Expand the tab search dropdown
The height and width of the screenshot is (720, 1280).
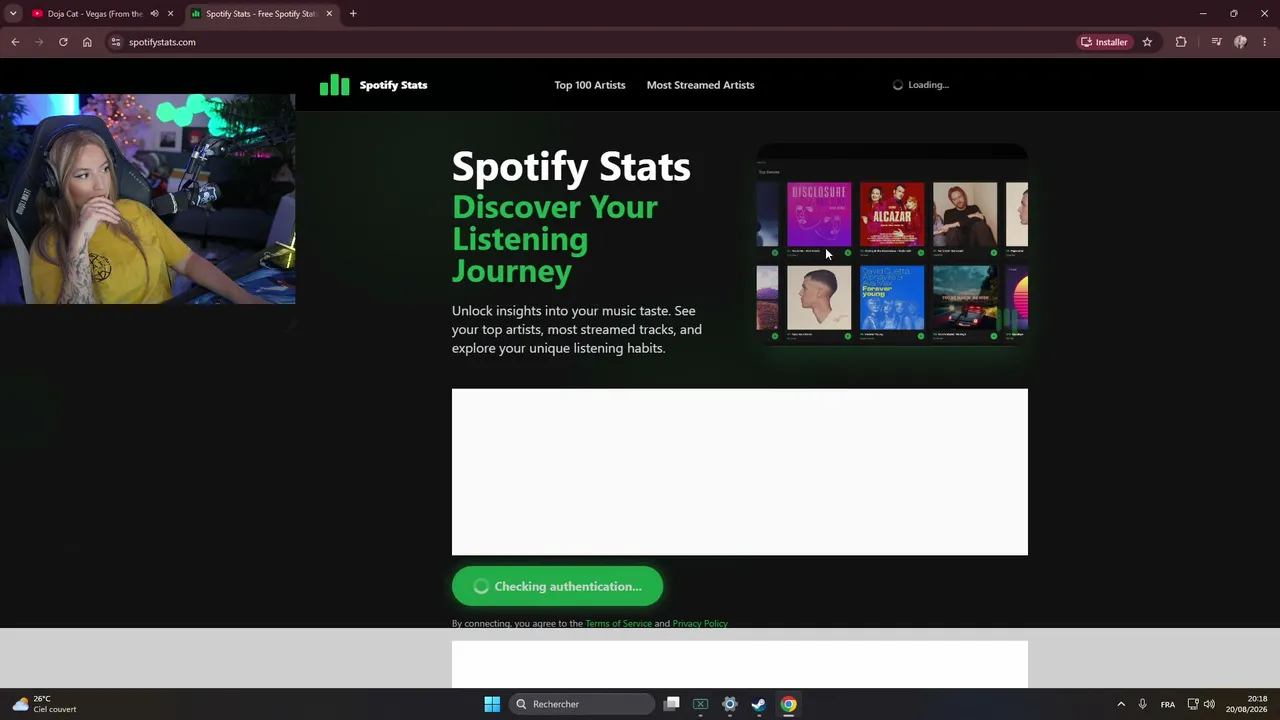(x=13, y=14)
